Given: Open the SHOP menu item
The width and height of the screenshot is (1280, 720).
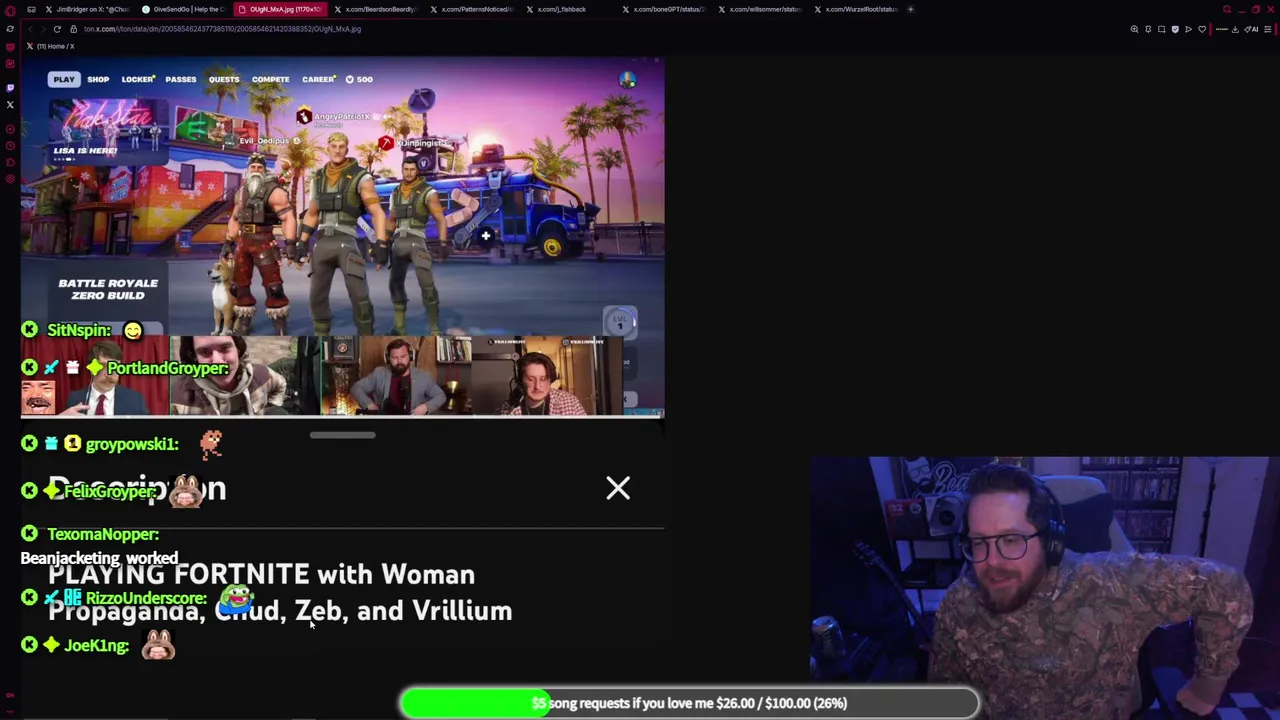Looking at the screenshot, I should pos(98,79).
